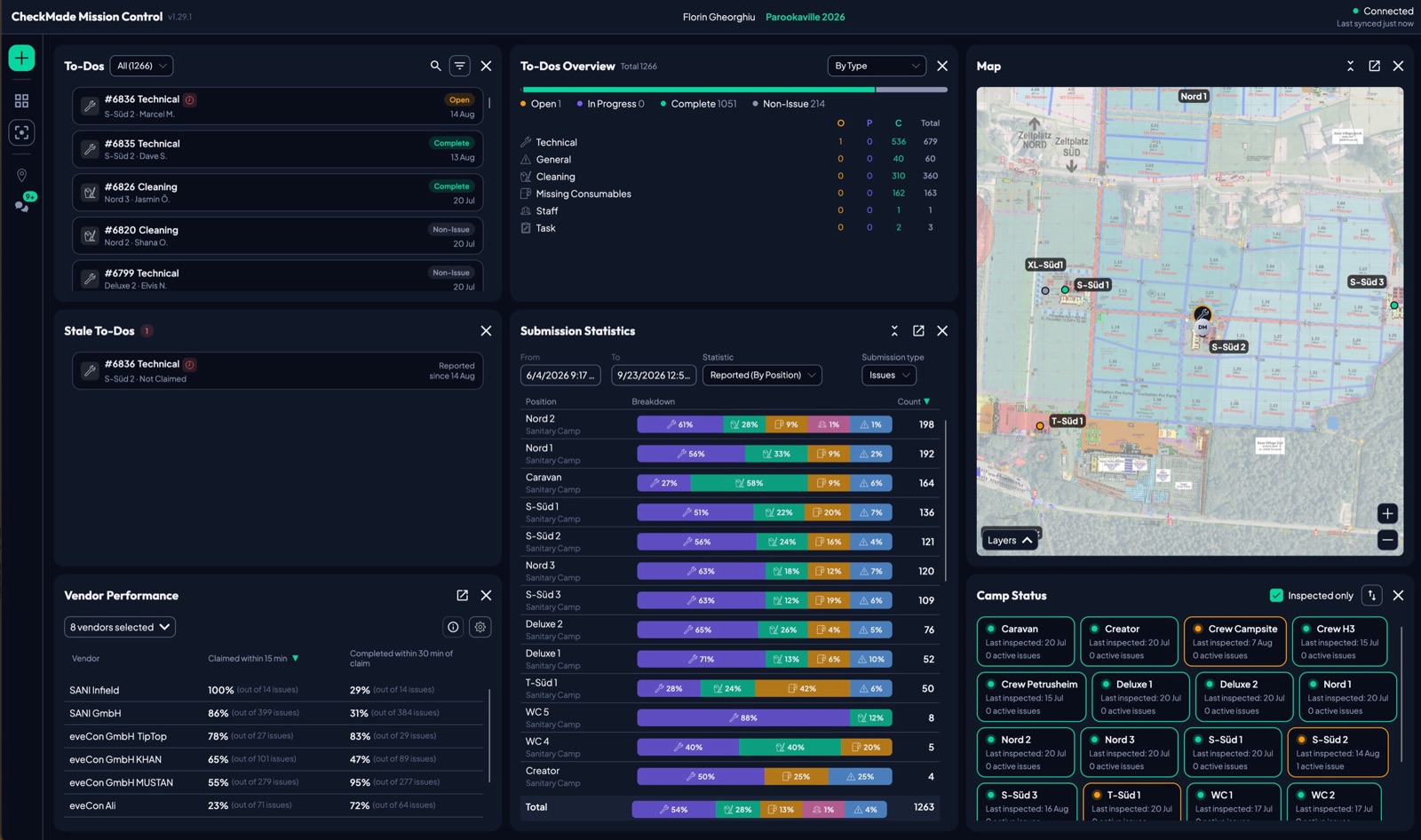Select the Staff type row in overview
Viewport: 1421px width, 840px height.
coord(733,210)
